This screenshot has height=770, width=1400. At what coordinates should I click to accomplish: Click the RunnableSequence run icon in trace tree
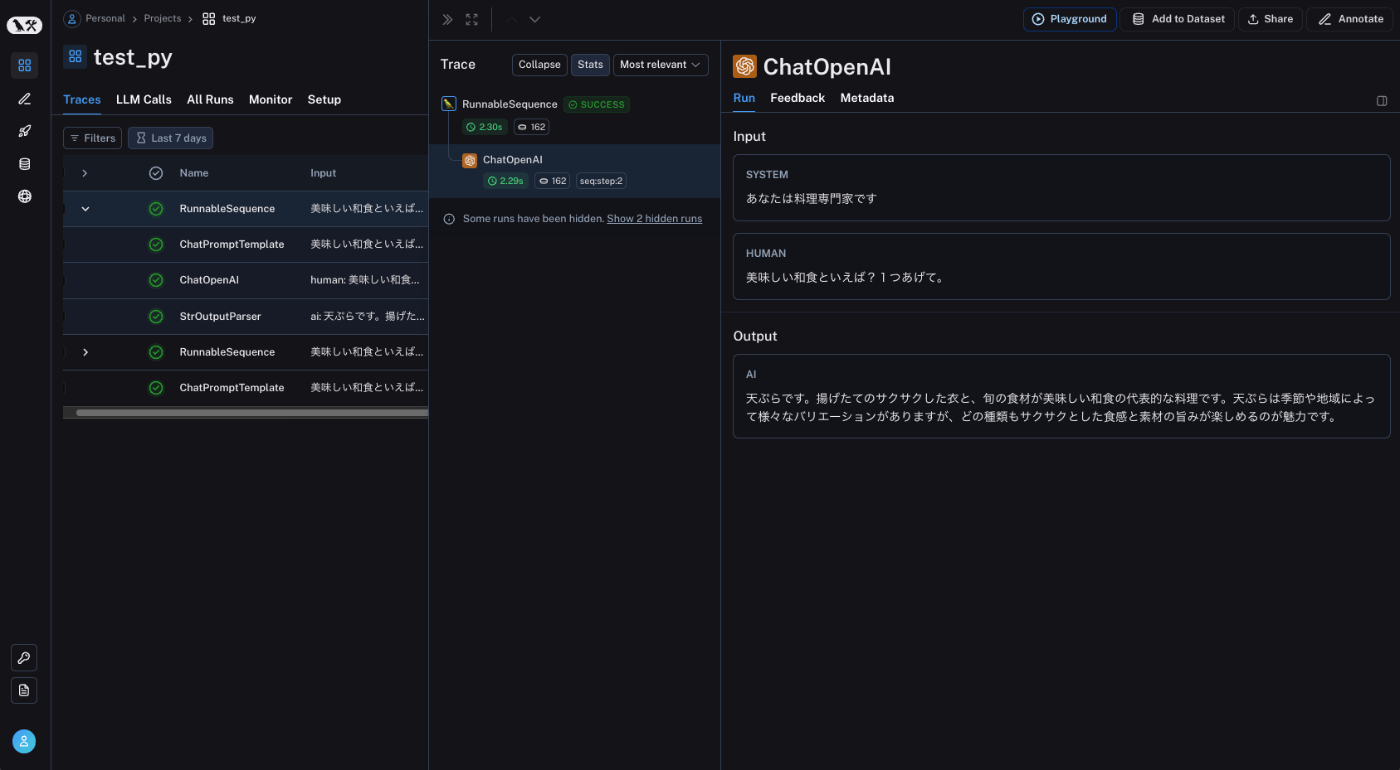pyautogui.click(x=449, y=104)
